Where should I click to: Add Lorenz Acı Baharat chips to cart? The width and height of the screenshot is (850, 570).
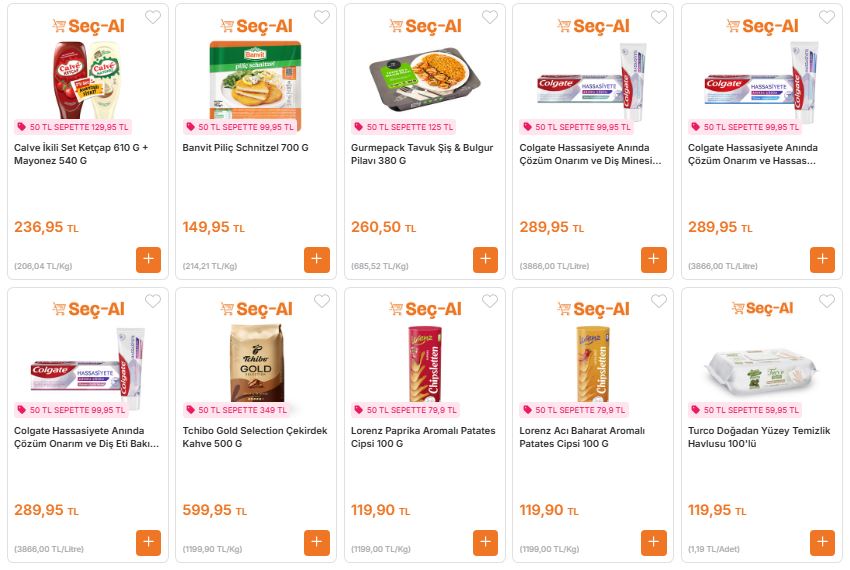point(654,542)
